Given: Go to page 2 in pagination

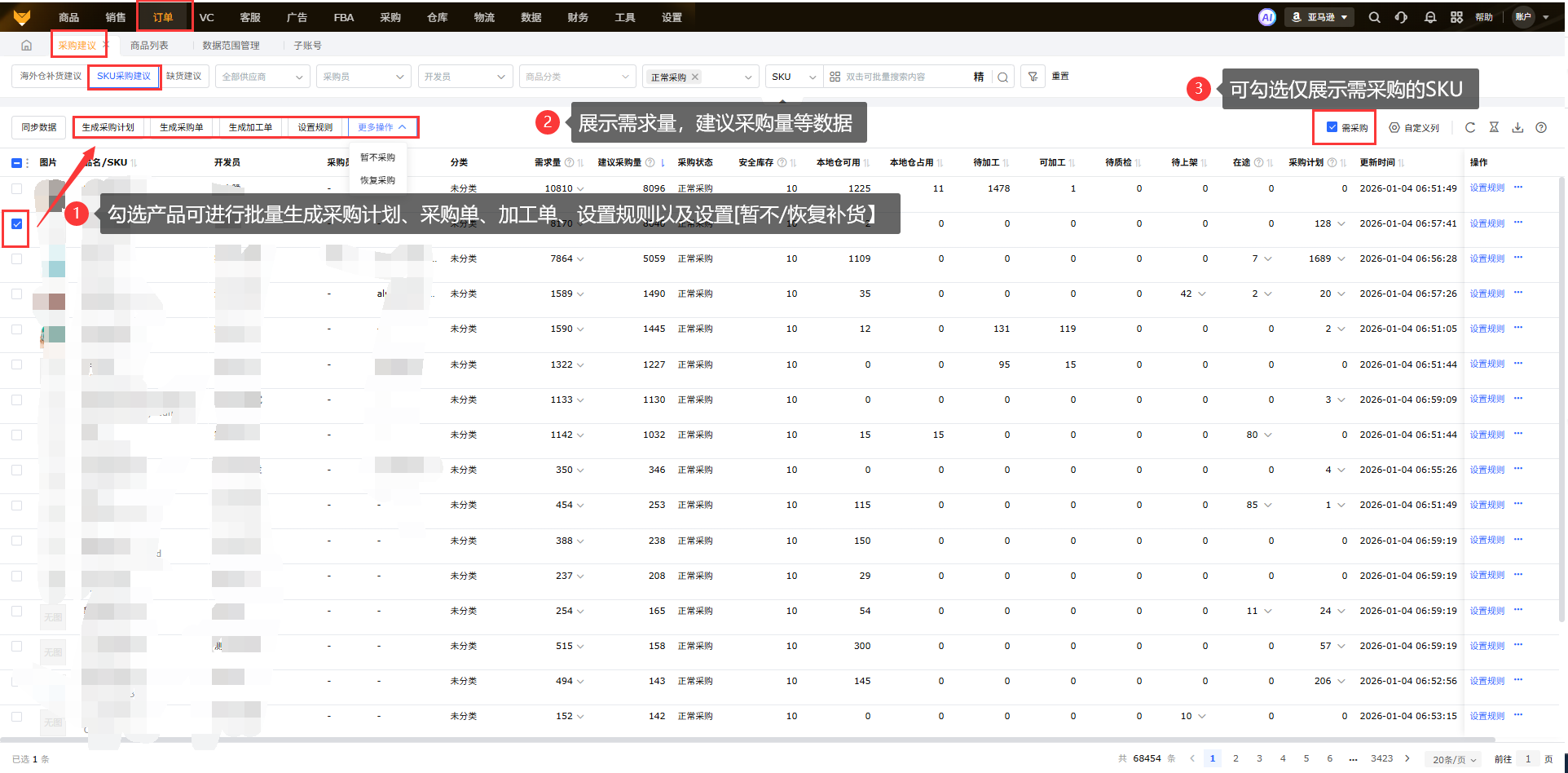Looking at the screenshot, I should click(x=1235, y=758).
